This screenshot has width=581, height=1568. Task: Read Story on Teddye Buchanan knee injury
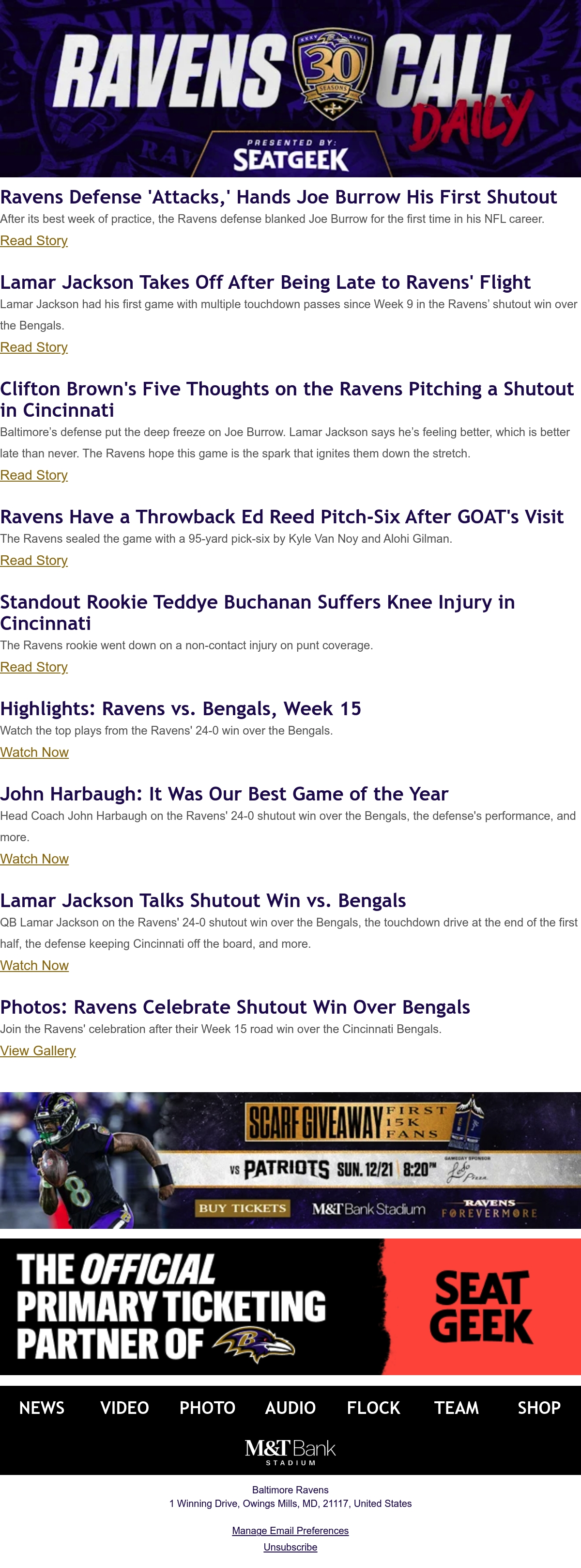point(34,667)
